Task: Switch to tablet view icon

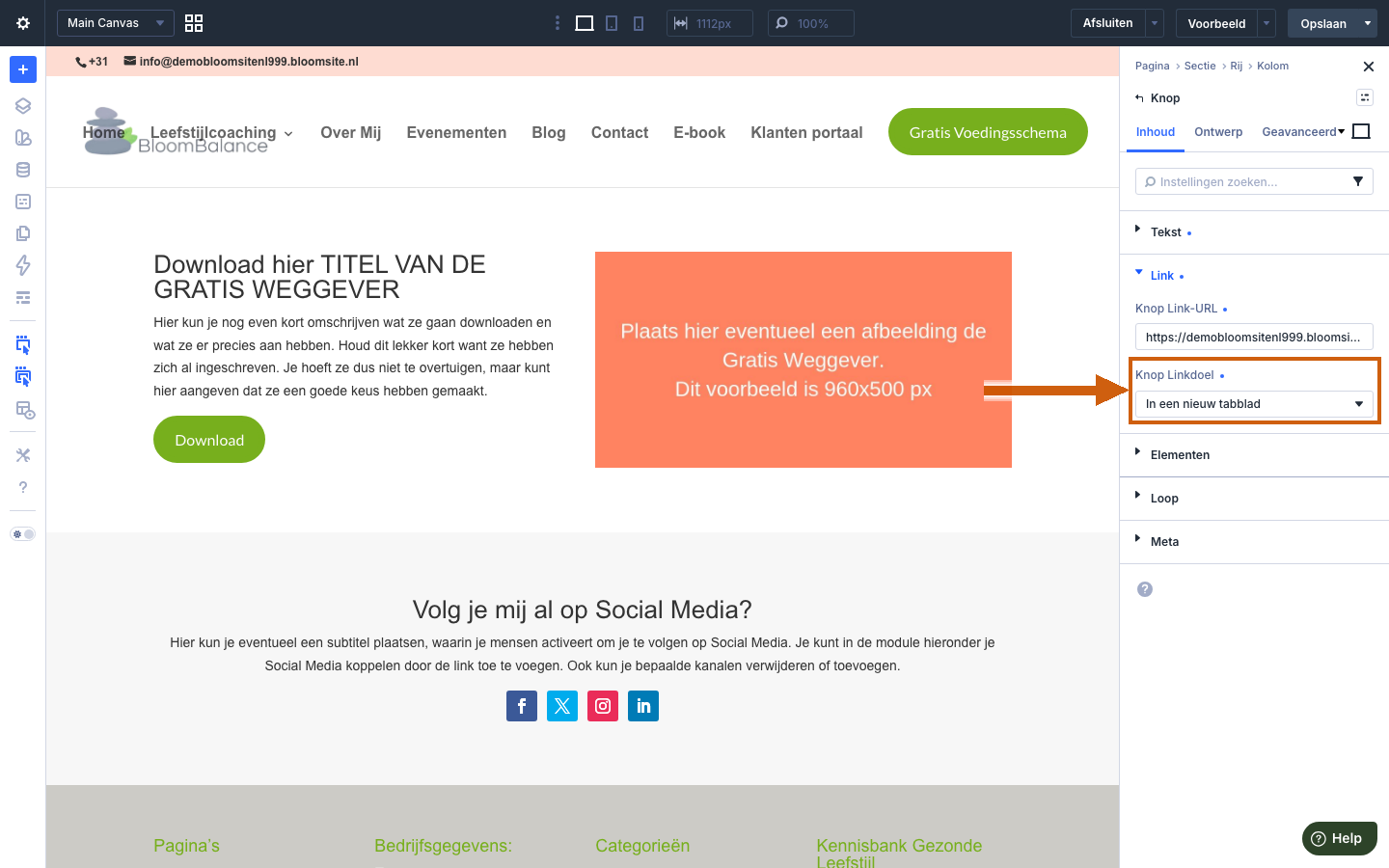Action: tap(612, 23)
